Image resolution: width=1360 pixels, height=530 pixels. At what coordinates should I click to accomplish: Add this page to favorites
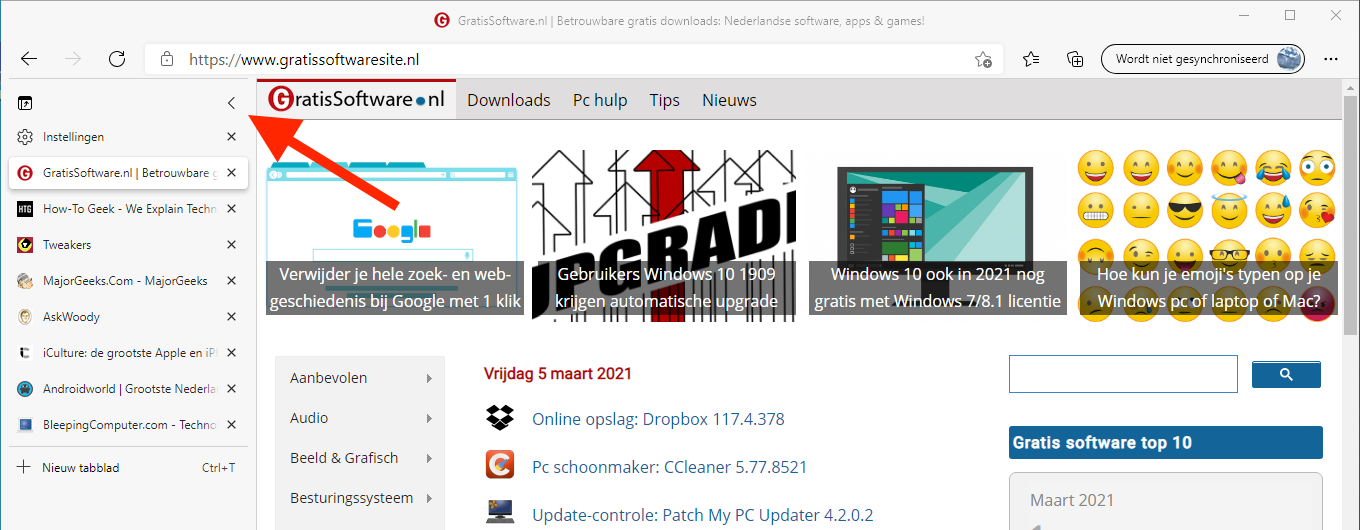coord(983,59)
